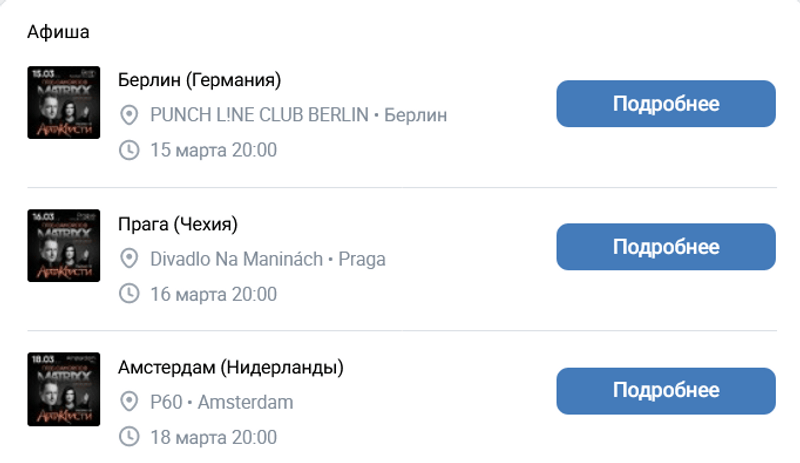Click the 15 марта 20:00 date text
Viewport: 800px width, 463px height.
click(213, 151)
